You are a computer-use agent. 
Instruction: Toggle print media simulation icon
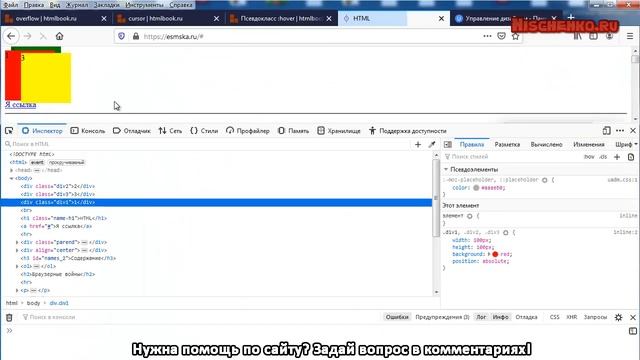pyautogui.click(x=631, y=157)
